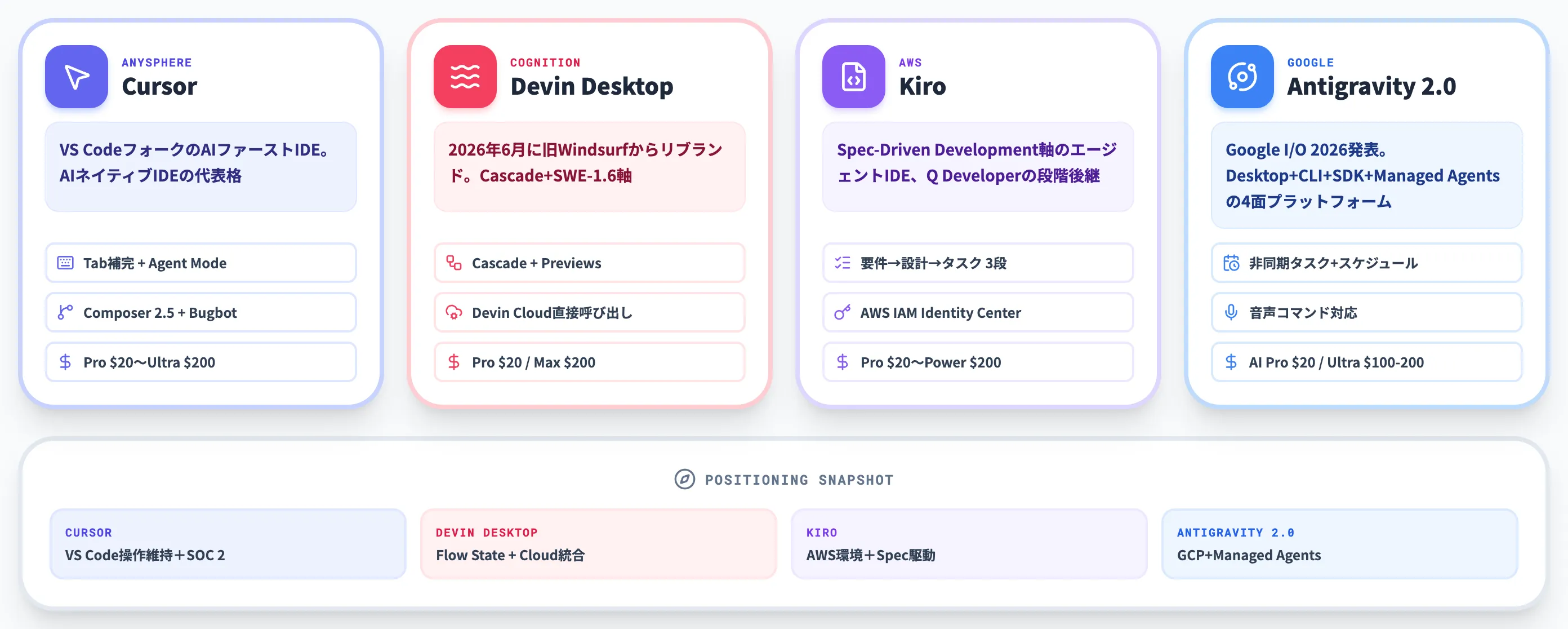Click the AI Pro $20 / Ultra $100-200 text
This screenshot has height=629, width=1568.
click(x=1336, y=362)
